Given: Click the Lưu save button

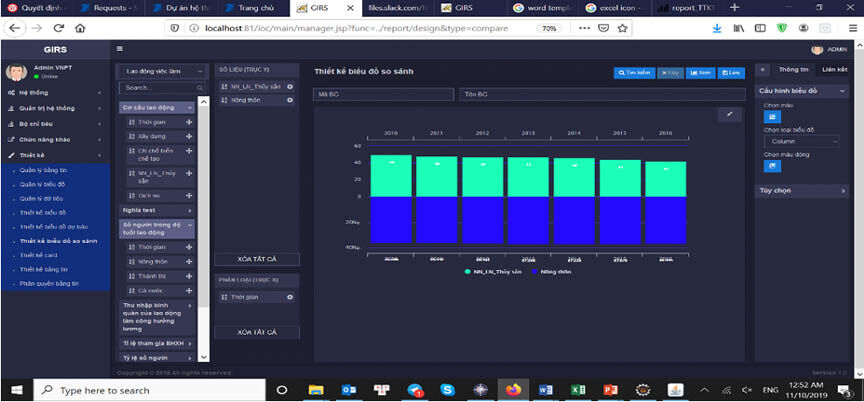Looking at the screenshot, I should (731, 73).
